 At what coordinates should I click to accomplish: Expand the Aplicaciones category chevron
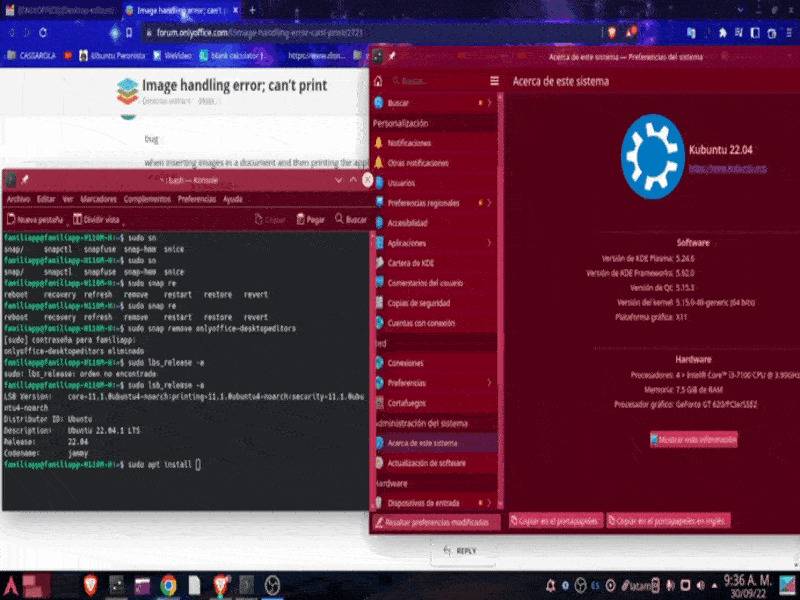coord(489,243)
